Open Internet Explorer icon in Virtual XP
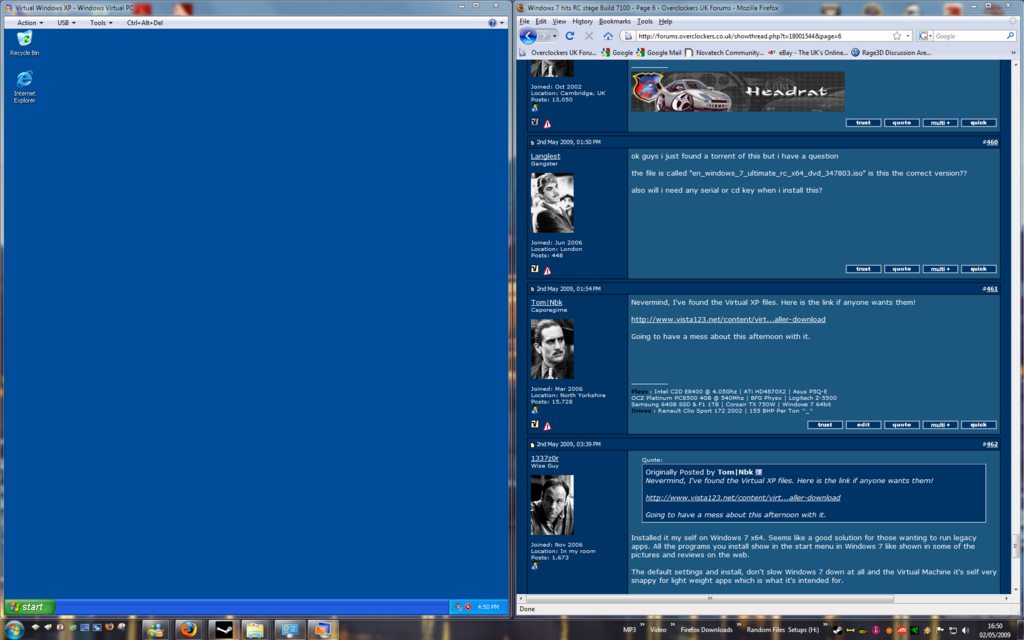The width and height of the screenshot is (1024, 640). click(x=24, y=86)
